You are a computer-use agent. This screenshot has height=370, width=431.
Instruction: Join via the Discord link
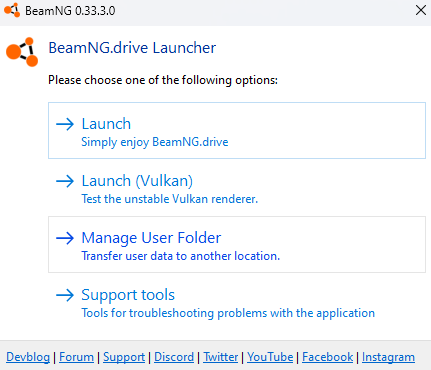(x=174, y=357)
